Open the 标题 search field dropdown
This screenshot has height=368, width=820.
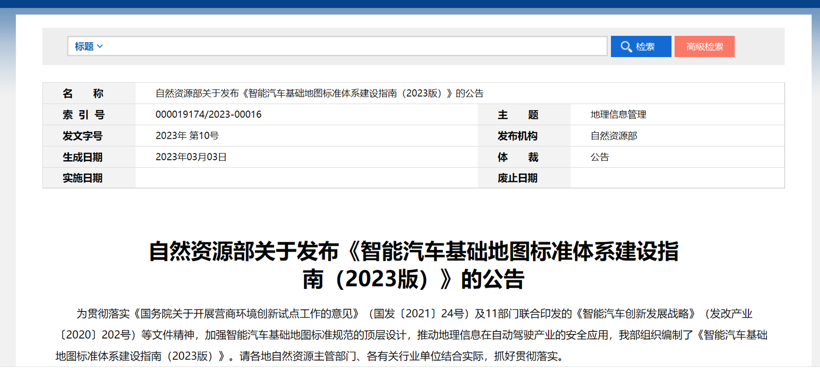[x=88, y=47]
